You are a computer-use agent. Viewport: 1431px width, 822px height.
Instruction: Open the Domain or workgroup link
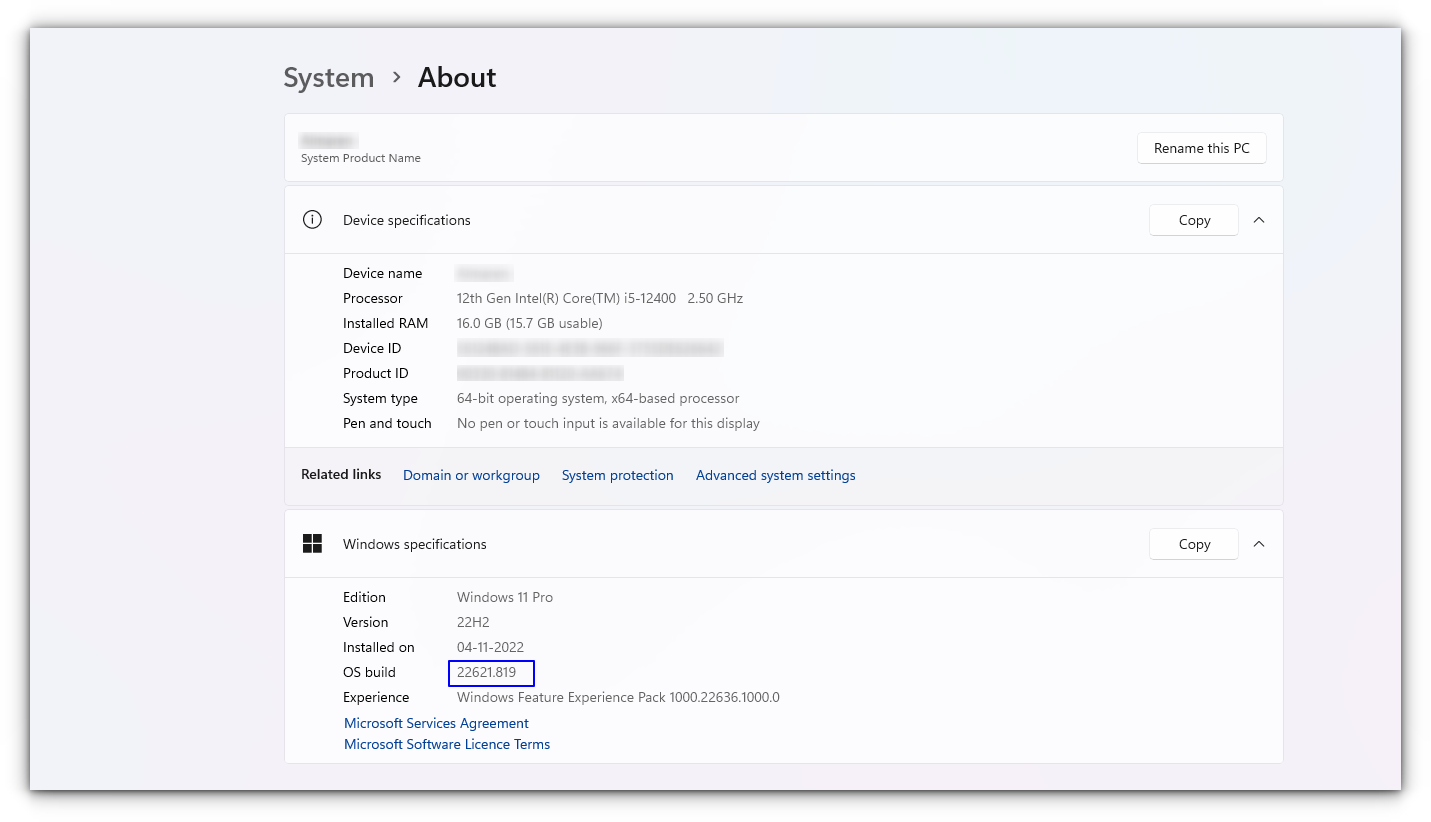click(x=471, y=475)
